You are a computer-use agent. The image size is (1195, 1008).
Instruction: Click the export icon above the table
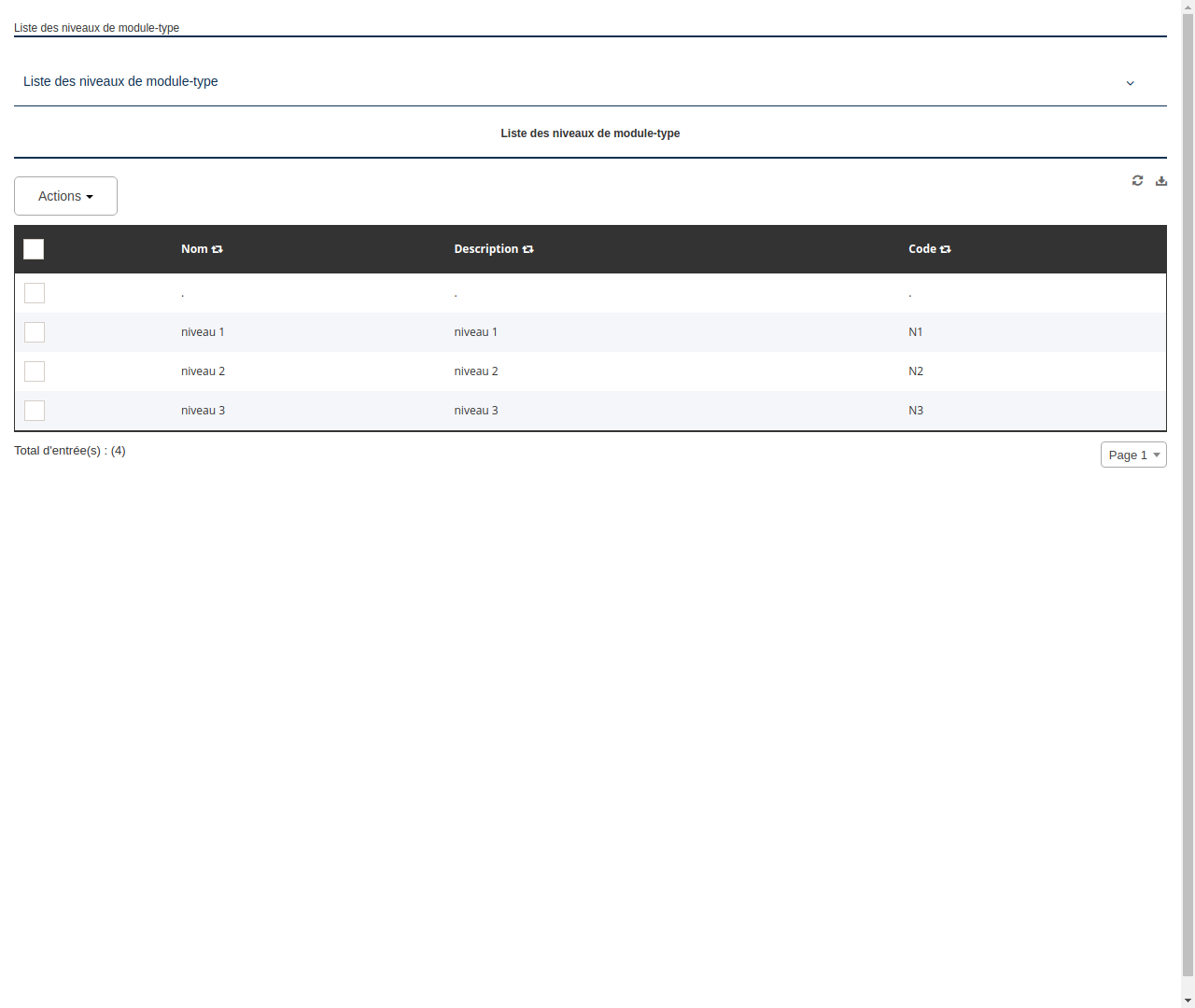click(1160, 180)
